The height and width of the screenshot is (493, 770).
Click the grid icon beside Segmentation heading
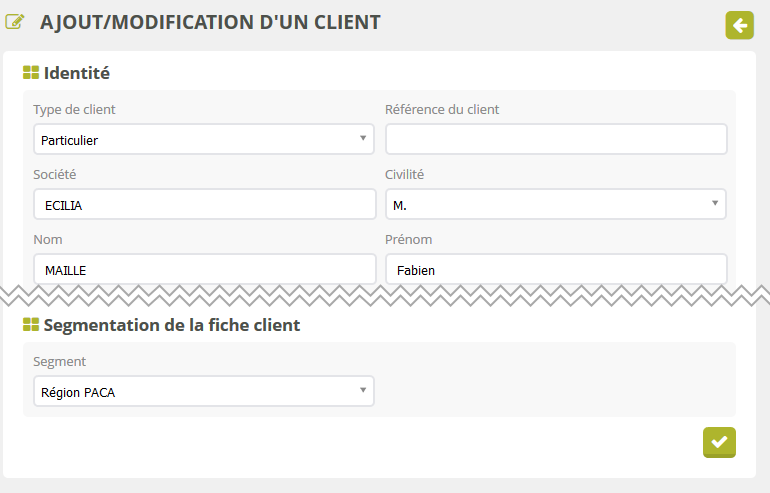(30, 325)
